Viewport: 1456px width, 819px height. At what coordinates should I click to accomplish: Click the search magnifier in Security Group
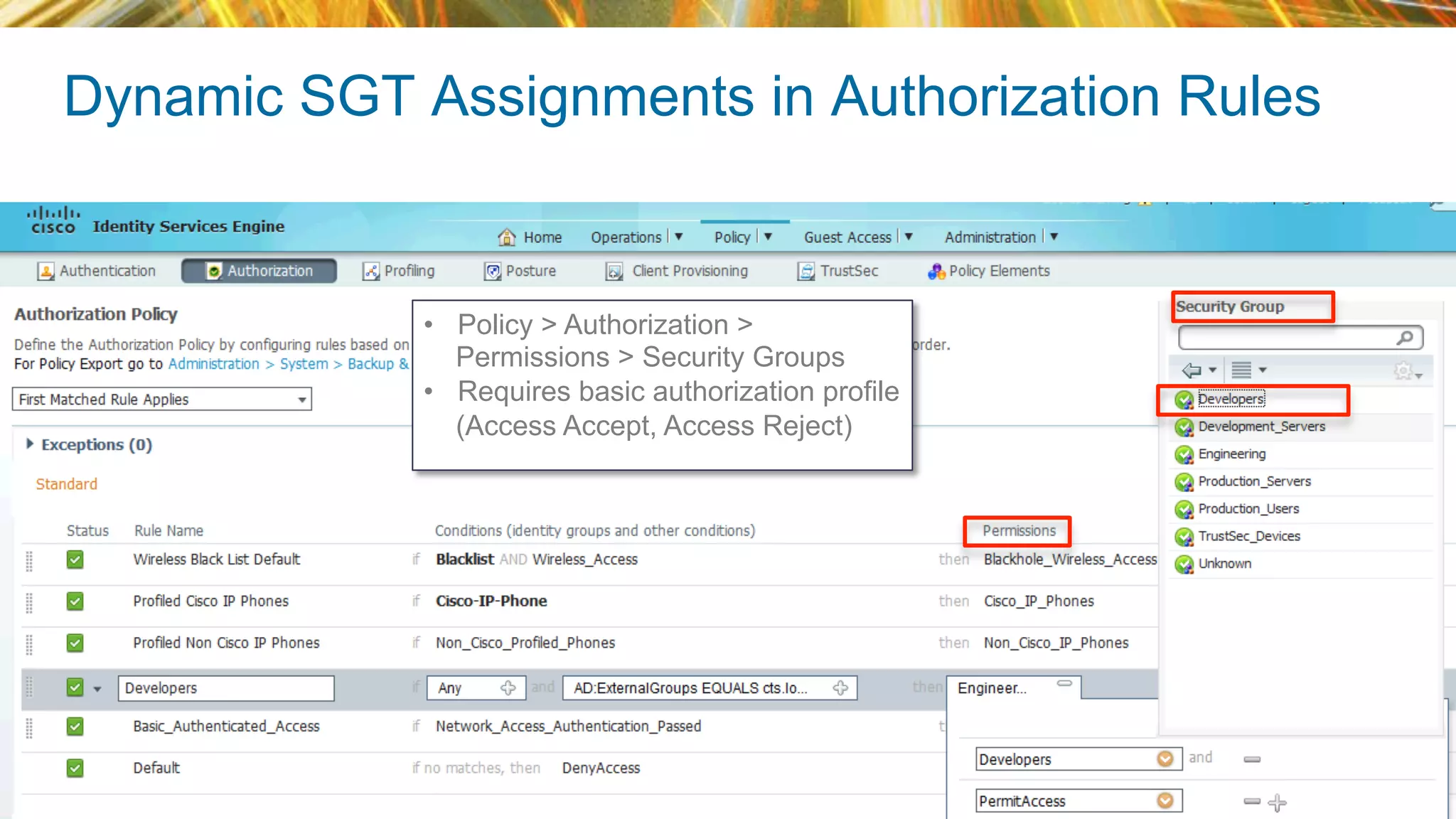(x=1405, y=338)
